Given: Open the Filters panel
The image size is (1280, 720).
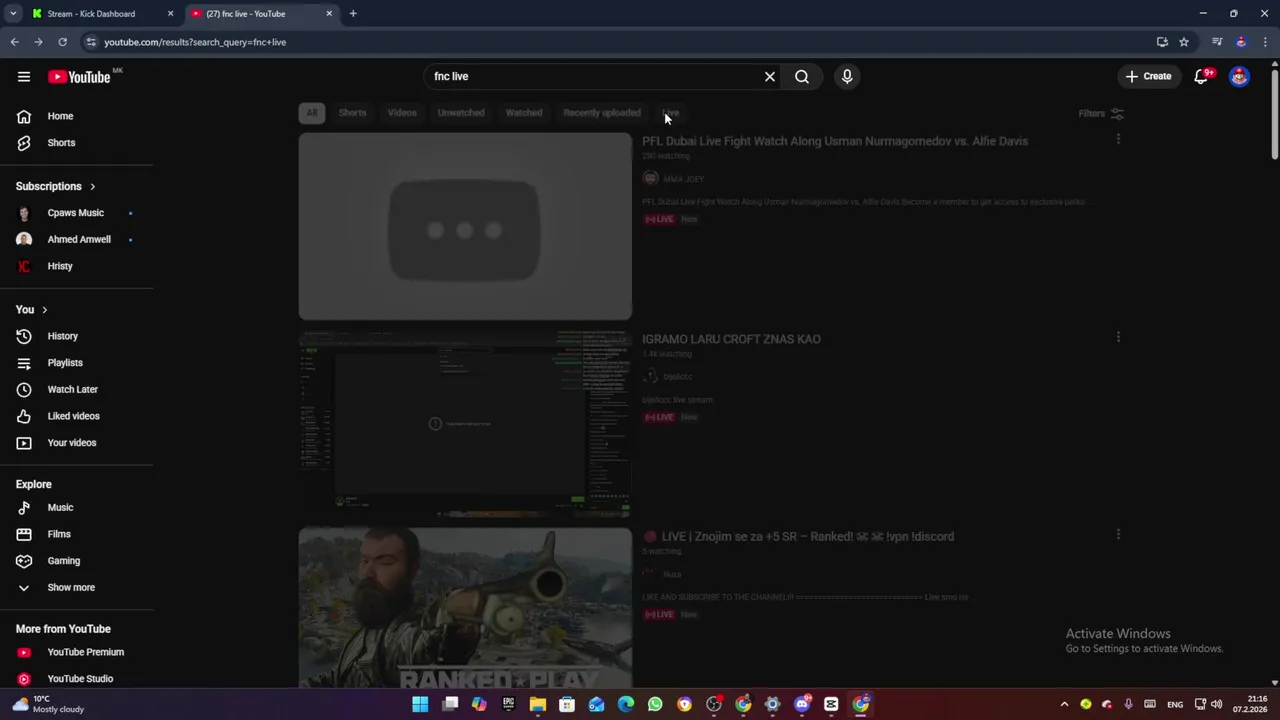Looking at the screenshot, I should click(1101, 113).
